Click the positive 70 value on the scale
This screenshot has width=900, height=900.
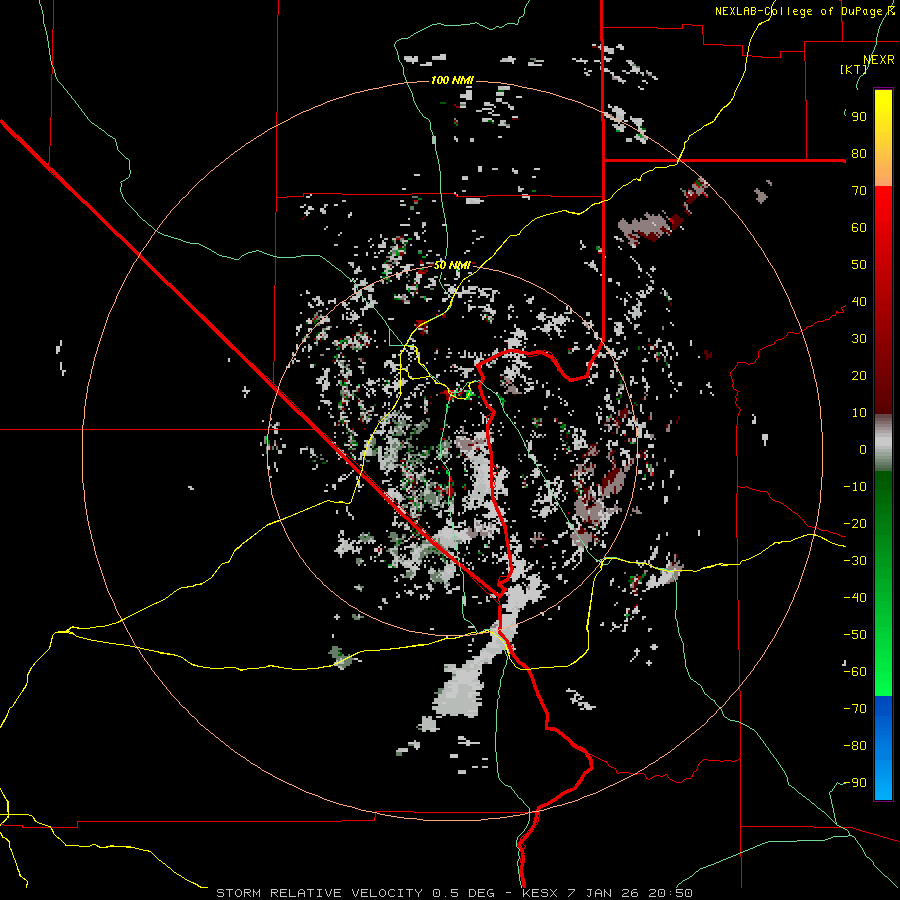859,191
